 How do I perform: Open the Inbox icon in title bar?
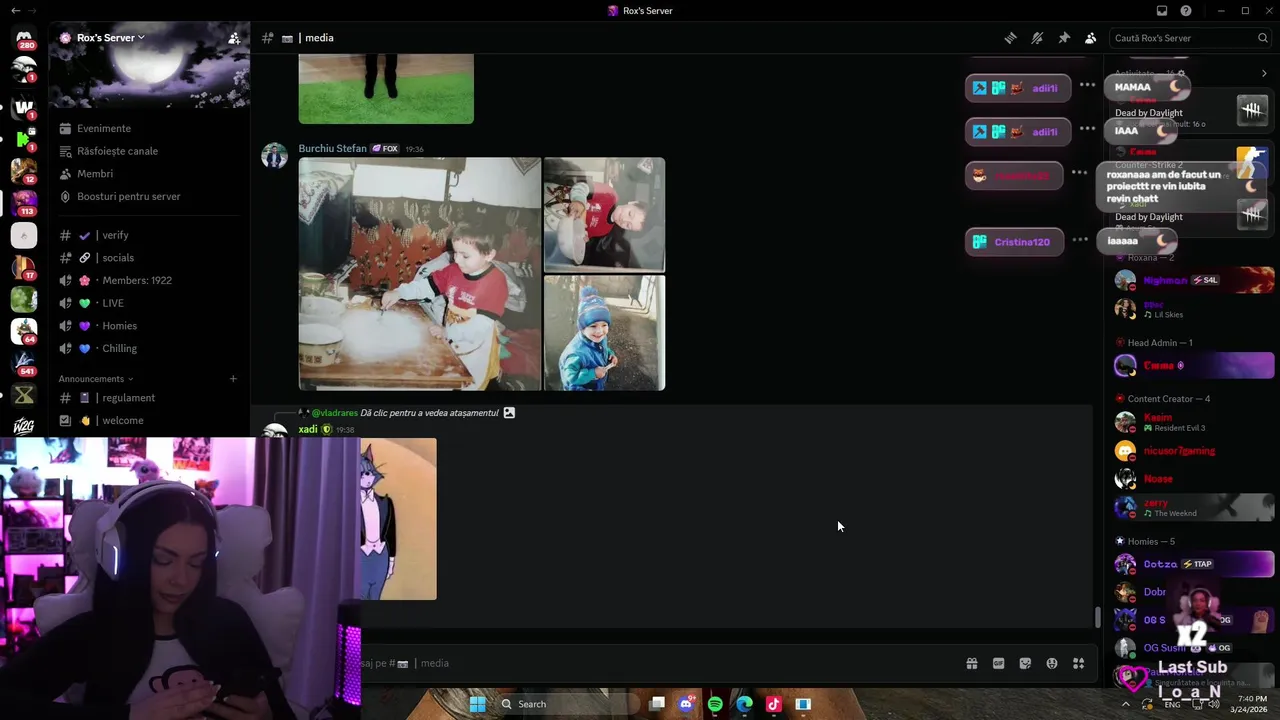[x=1162, y=11]
